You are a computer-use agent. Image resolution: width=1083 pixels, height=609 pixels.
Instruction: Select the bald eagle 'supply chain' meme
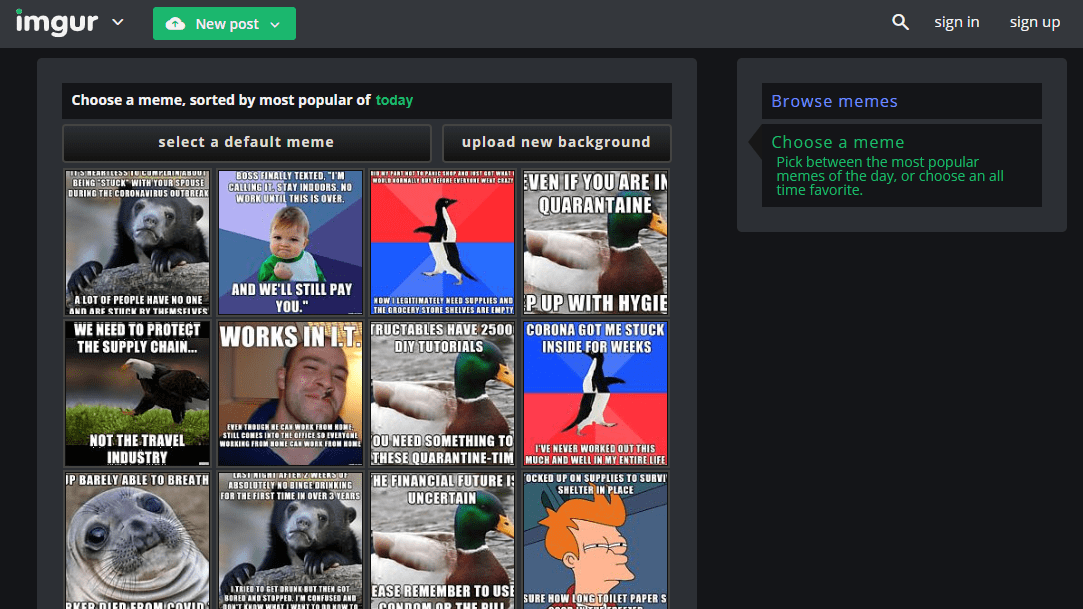[x=138, y=393]
